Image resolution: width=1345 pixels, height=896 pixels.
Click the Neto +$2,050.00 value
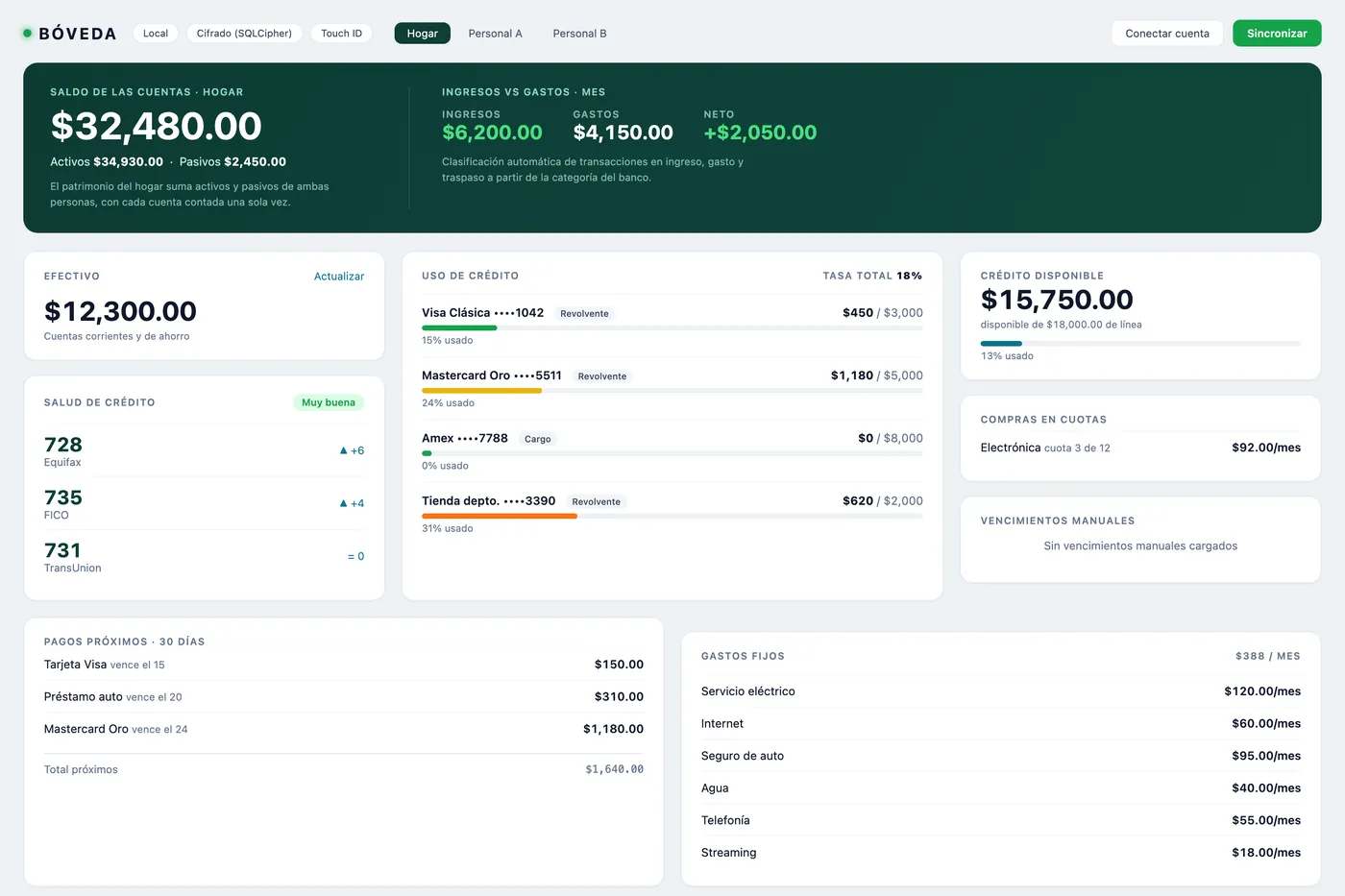[x=760, y=133]
